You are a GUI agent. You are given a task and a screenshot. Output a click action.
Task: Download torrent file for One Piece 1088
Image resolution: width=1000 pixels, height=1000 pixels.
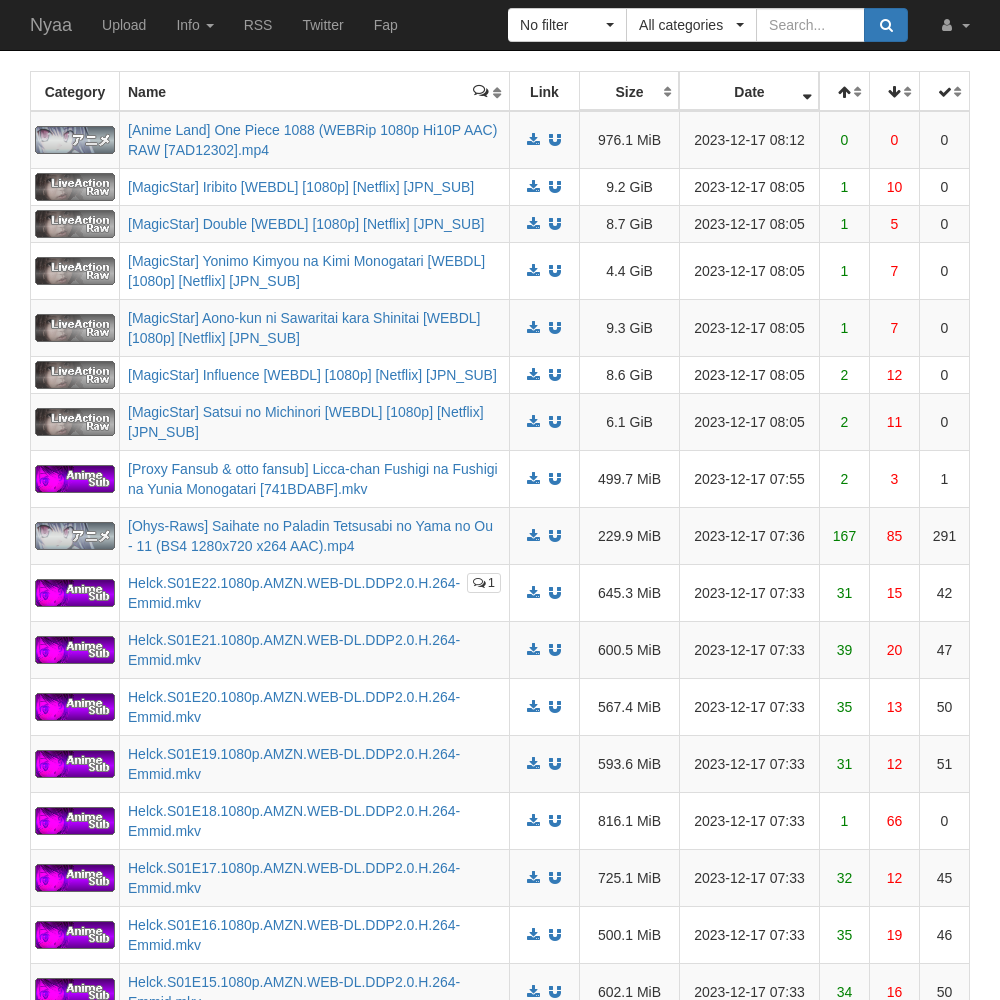[x=533, y=140]
